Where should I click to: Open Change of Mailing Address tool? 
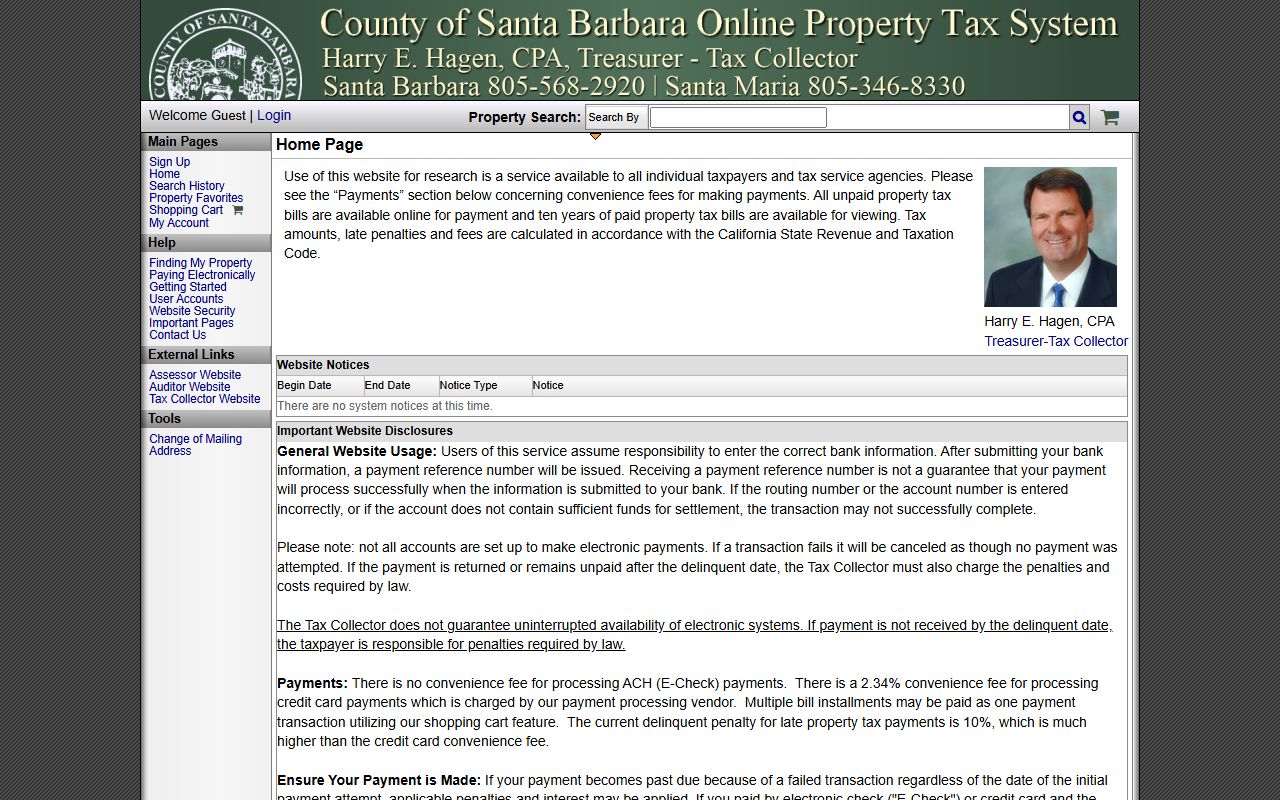(x=196, y=445)
